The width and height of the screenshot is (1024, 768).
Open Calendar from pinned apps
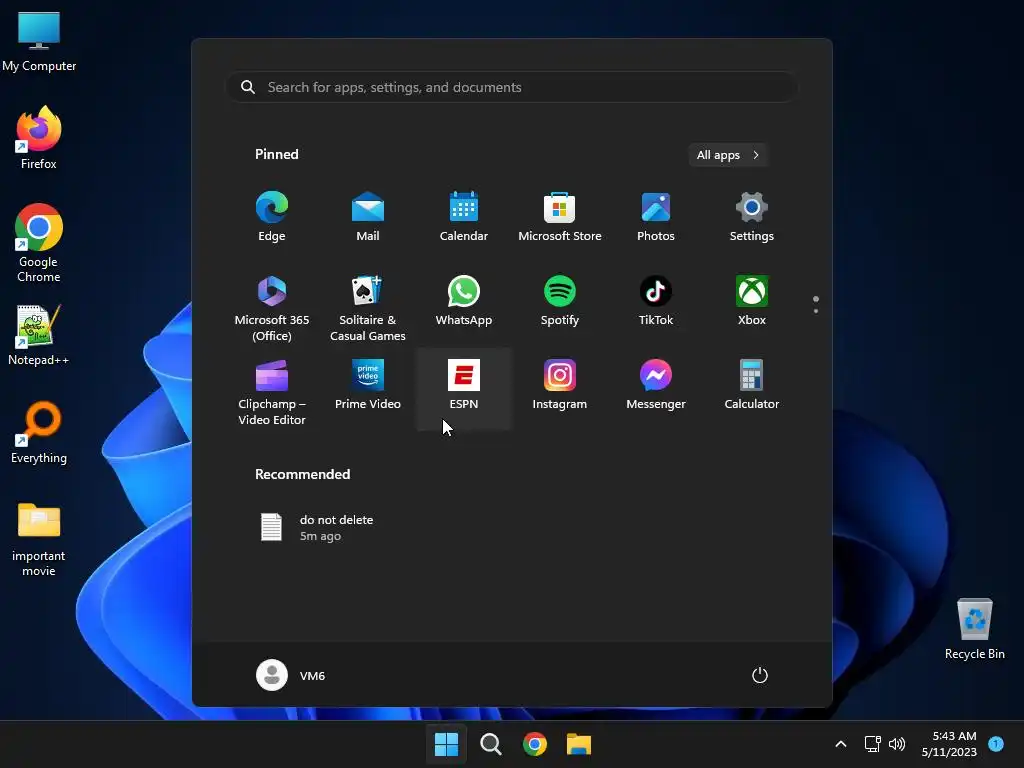point(464,217)
